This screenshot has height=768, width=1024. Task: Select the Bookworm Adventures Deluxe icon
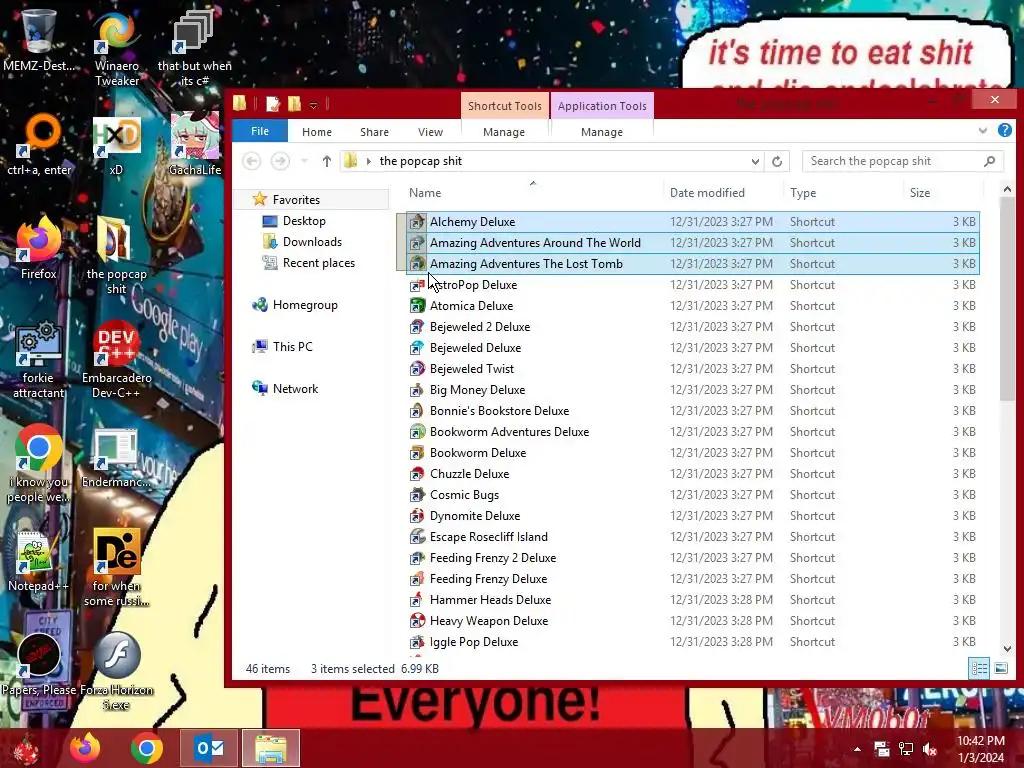click(x=417, y=432)
